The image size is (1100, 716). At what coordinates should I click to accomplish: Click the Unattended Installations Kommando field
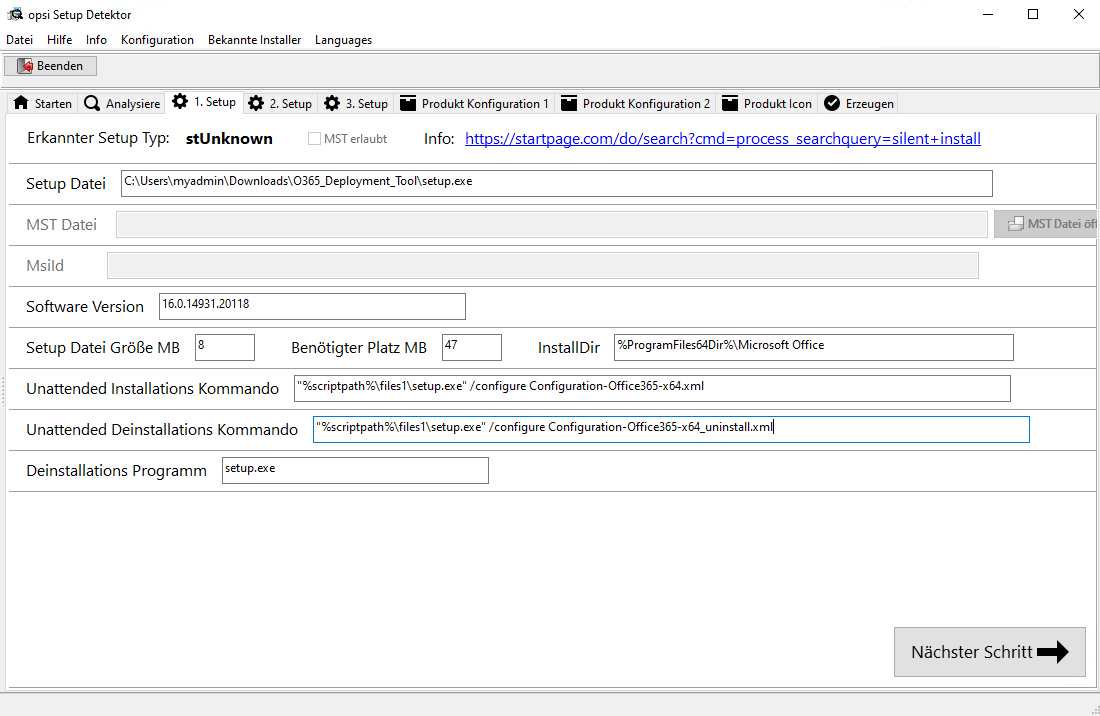pos(652,388)
